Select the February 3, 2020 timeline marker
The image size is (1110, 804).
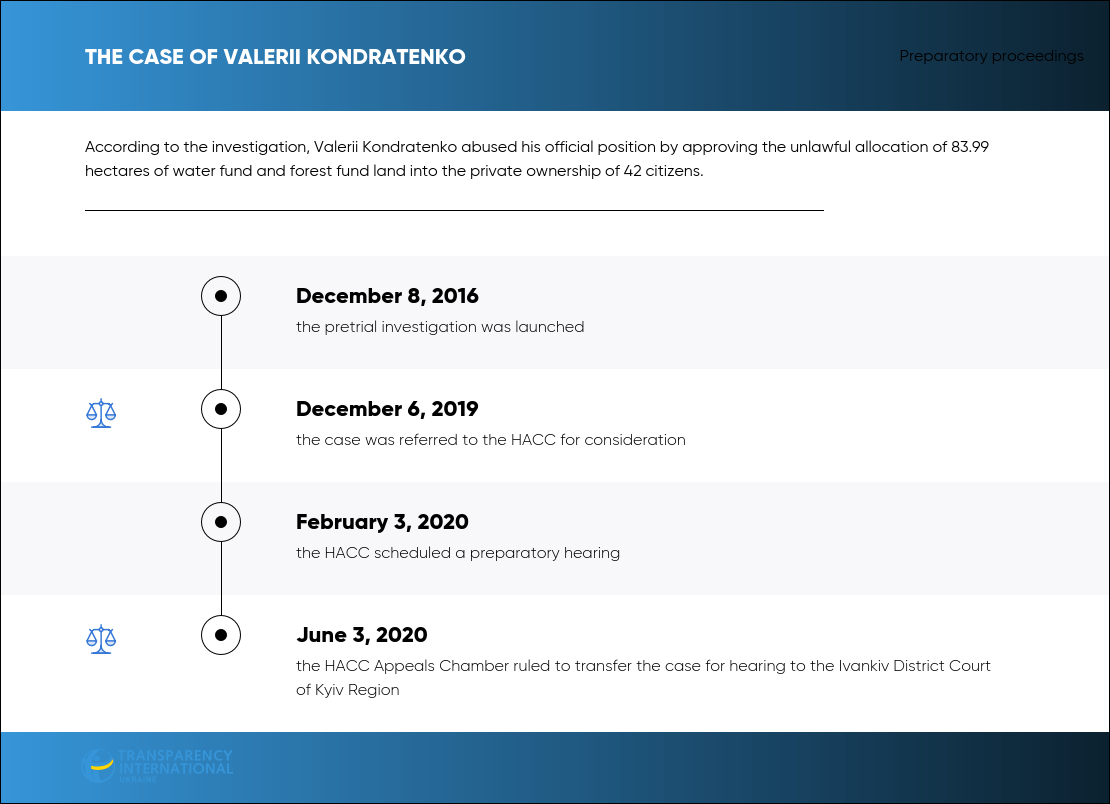221,522
